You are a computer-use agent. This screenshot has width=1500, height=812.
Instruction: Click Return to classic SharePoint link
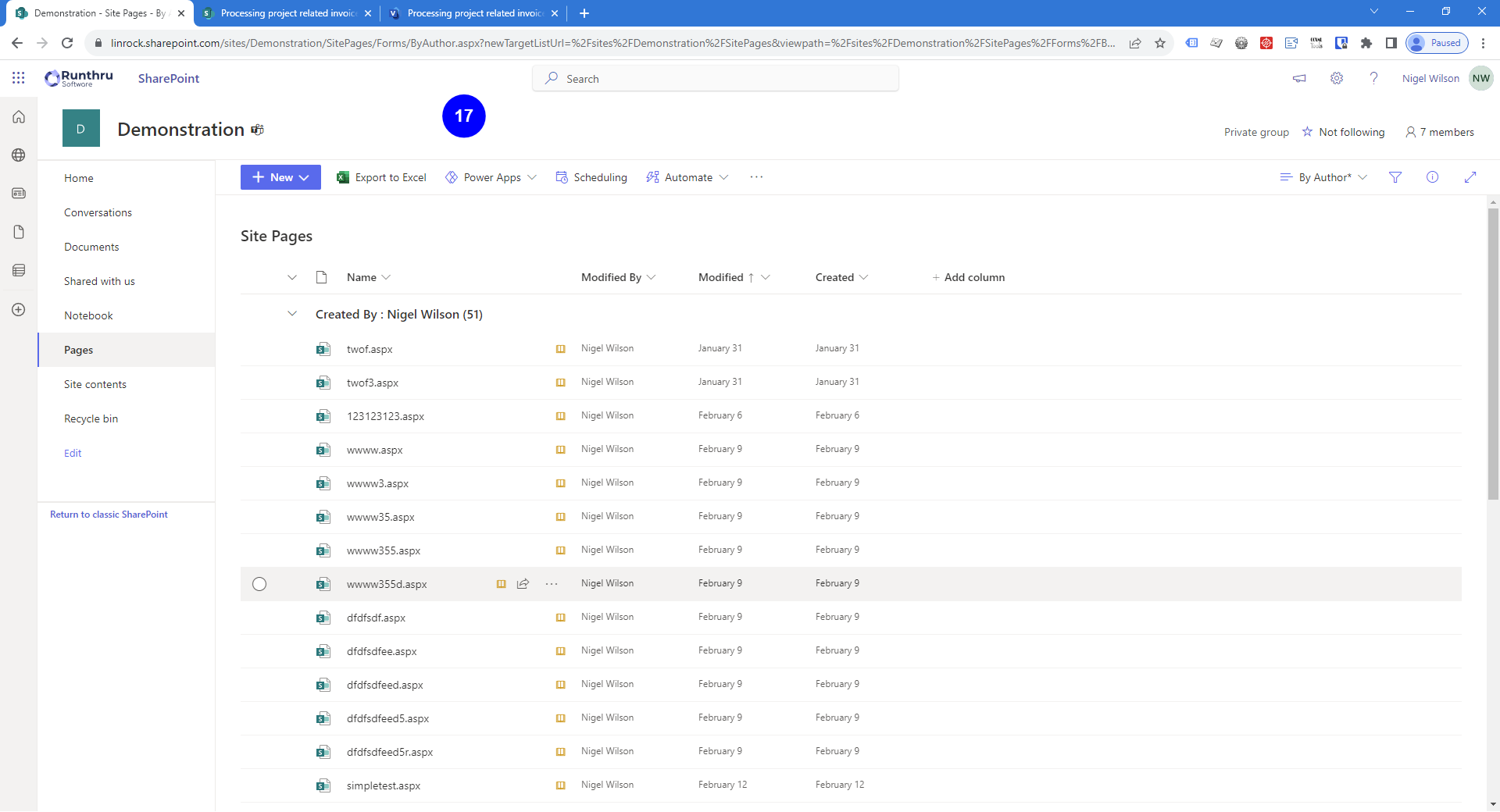[109, 515]
